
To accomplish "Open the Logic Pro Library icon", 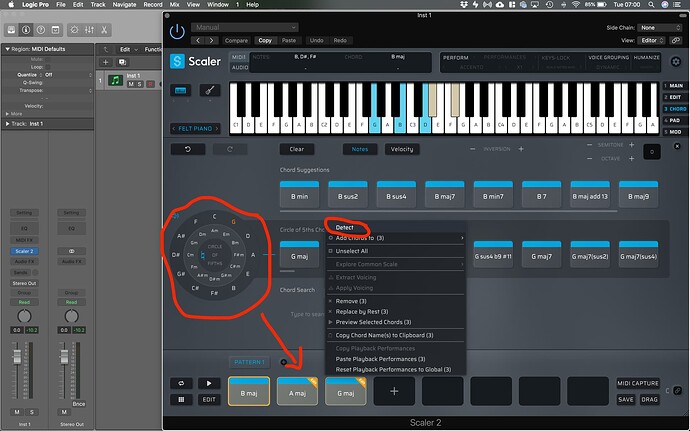I will (x=11, y=30).
